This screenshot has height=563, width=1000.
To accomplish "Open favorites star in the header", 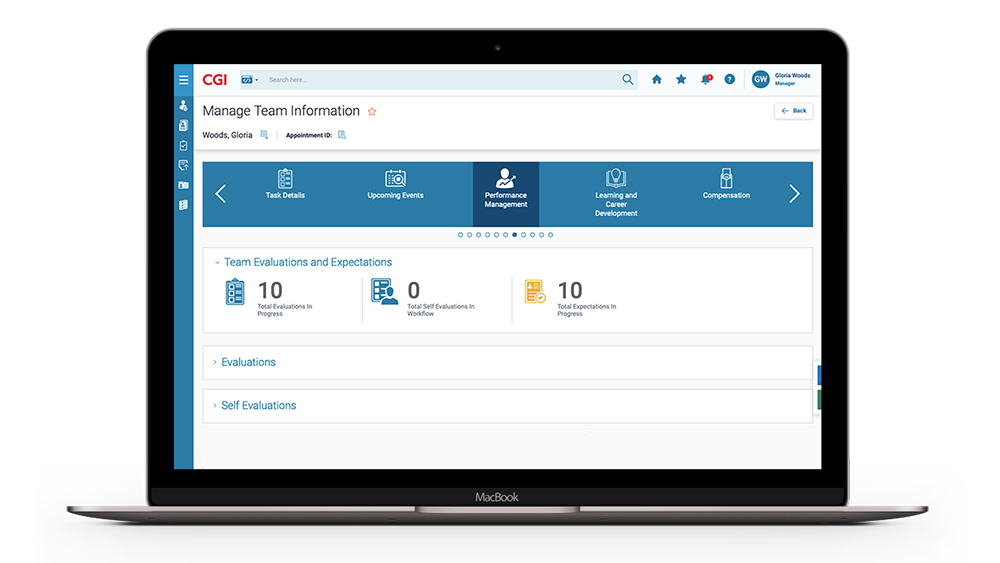I will [x=681, y=80].
